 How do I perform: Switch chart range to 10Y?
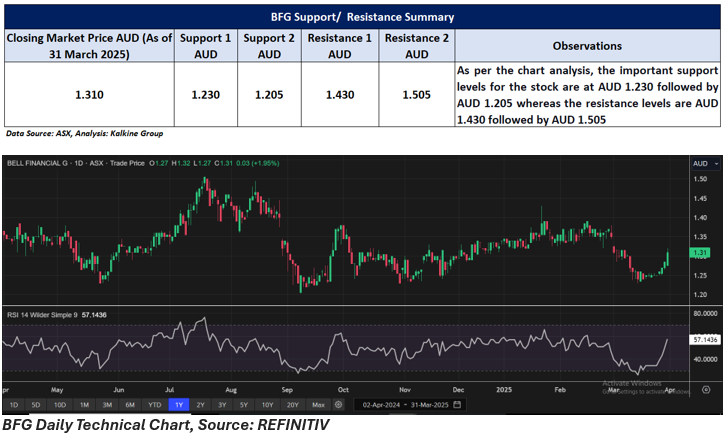coord(267,405)
